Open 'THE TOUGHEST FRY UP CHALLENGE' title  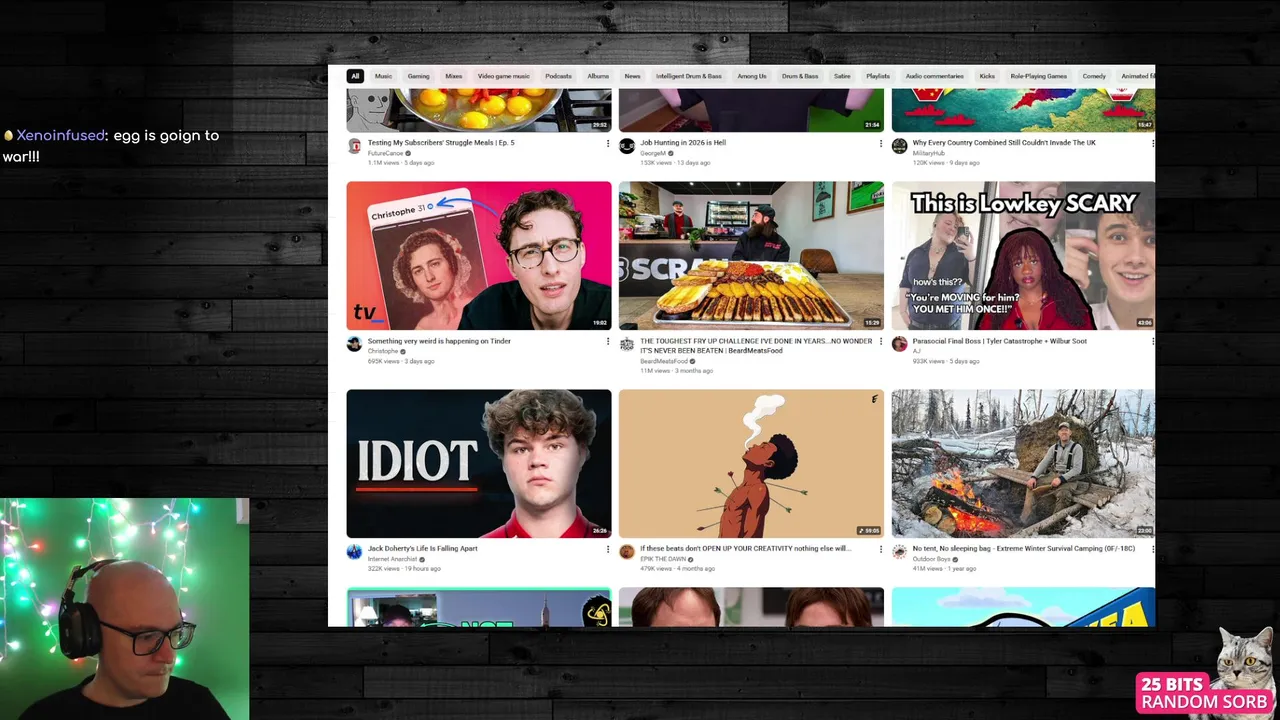coord(756,345)
